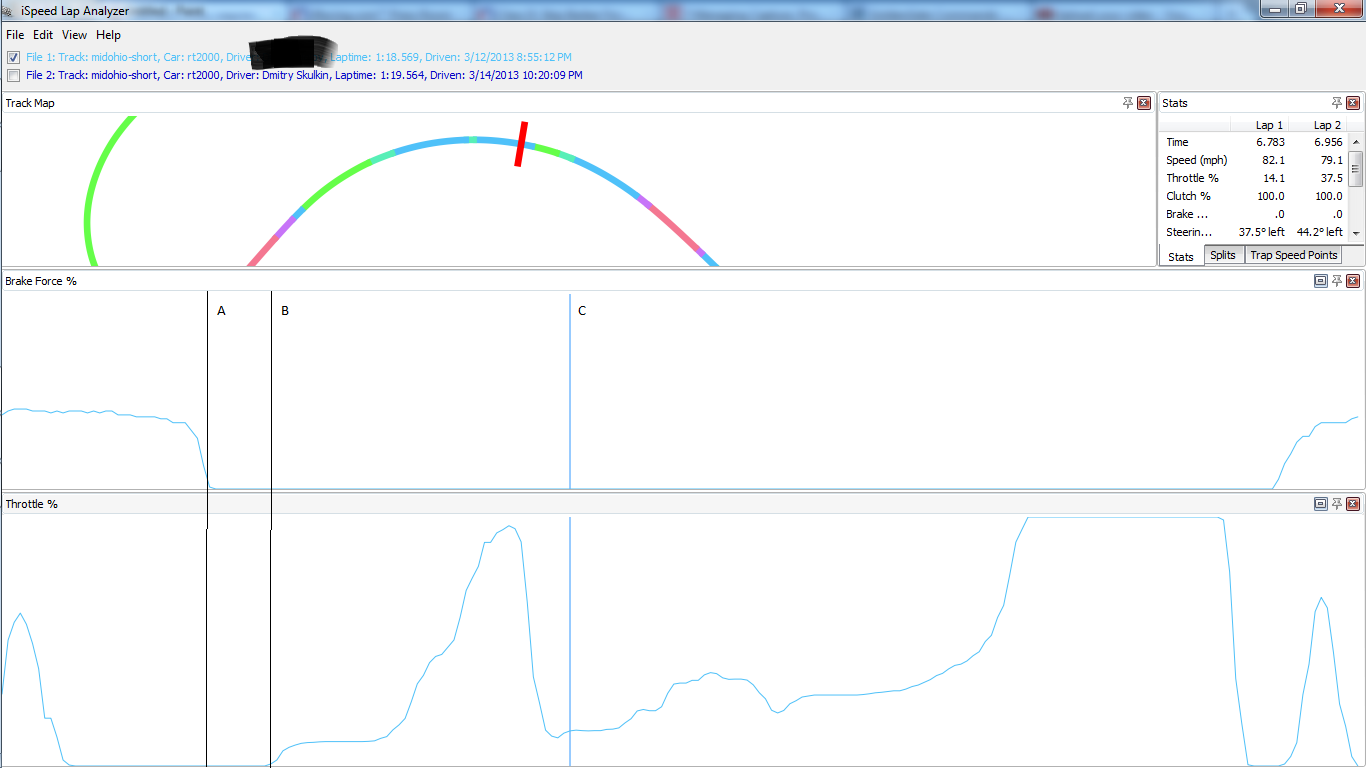
Task: Pin the Throttle % panel
Action: click(x=1337, y=504)
